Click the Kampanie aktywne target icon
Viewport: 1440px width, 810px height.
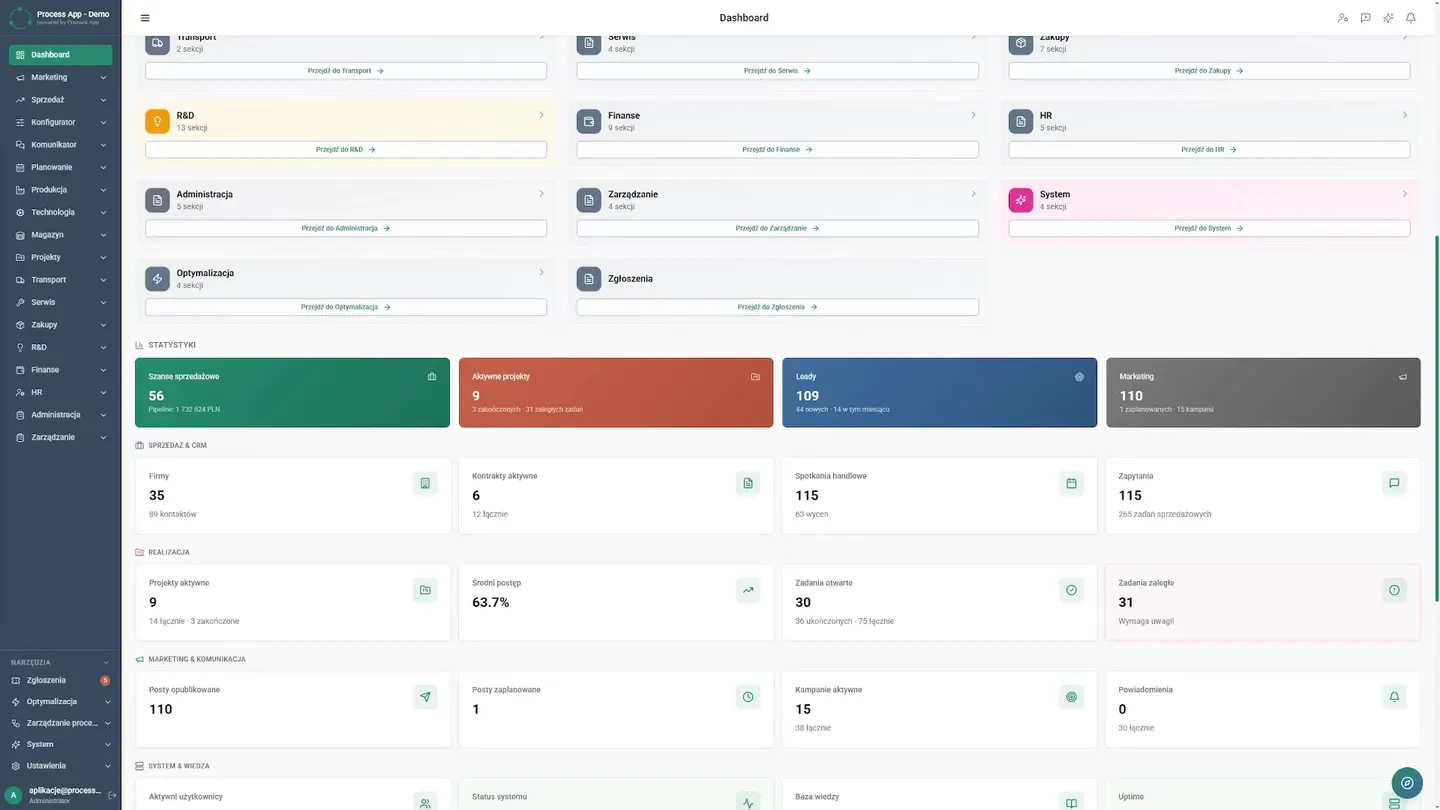point(1071,697)
